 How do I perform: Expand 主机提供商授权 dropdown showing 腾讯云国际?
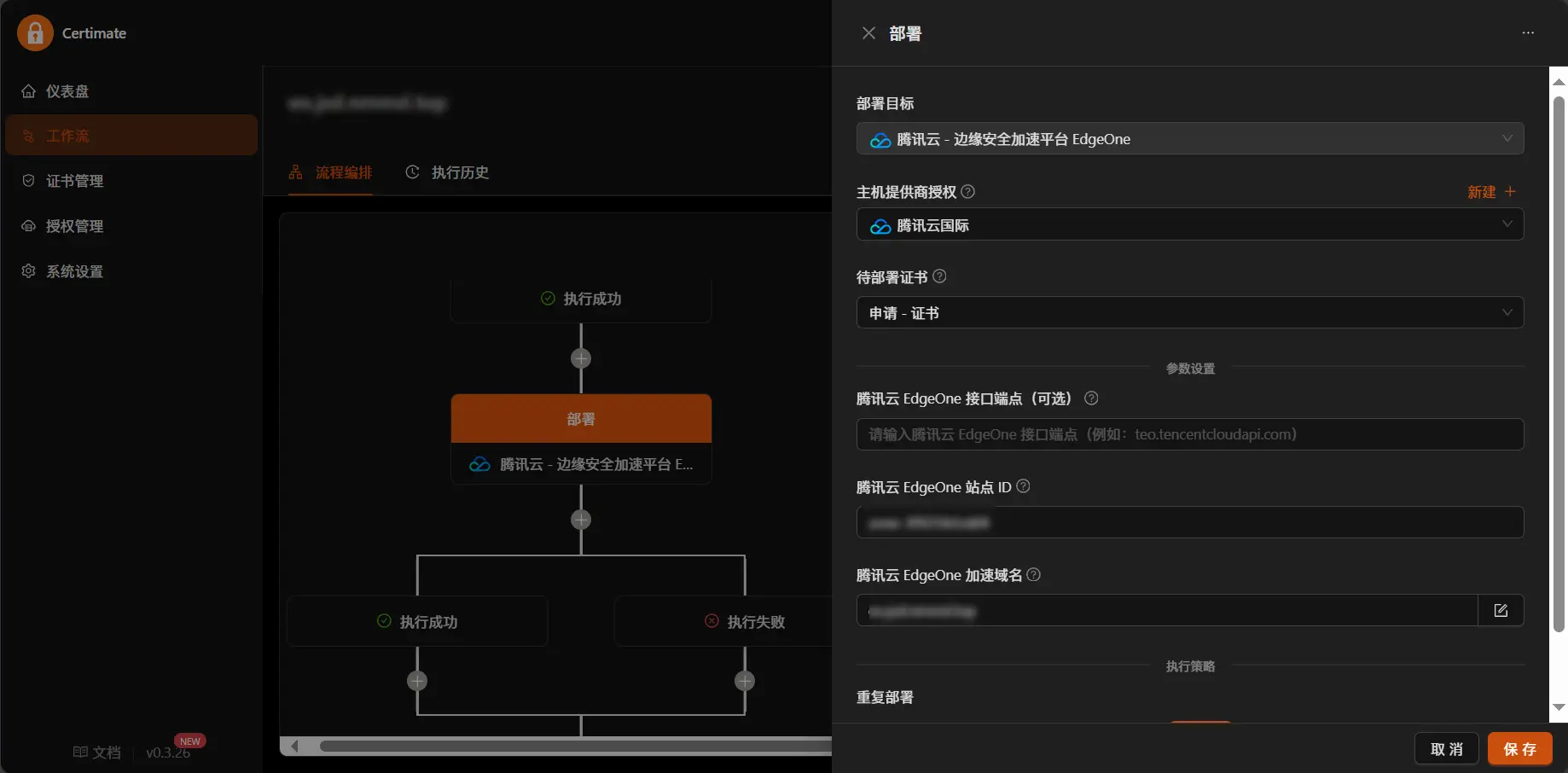tap(1190, 225)
